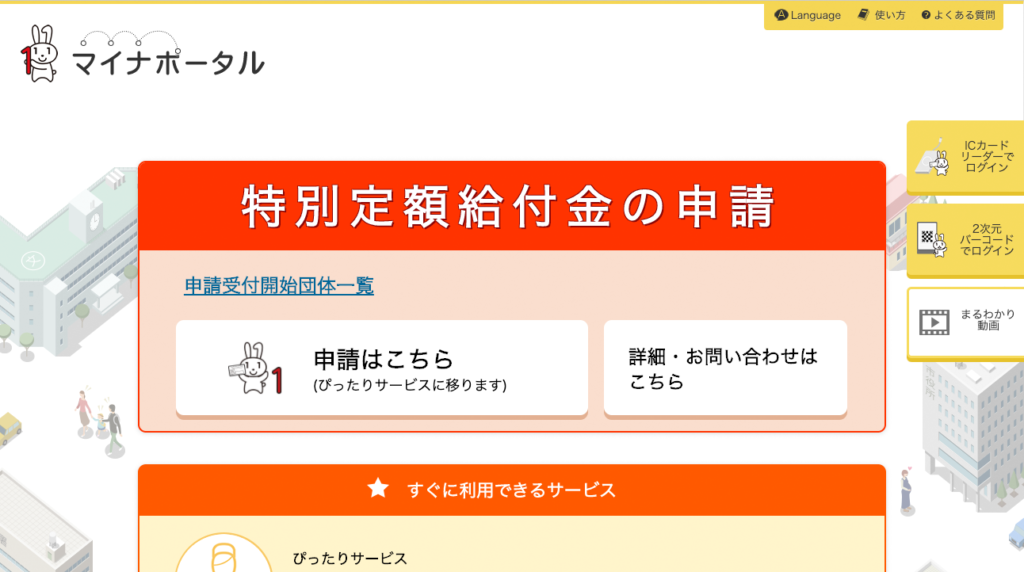This screenshot has height=572, width=1024.
Task: Click 申請はこちら application button
Action: point(382,368)
